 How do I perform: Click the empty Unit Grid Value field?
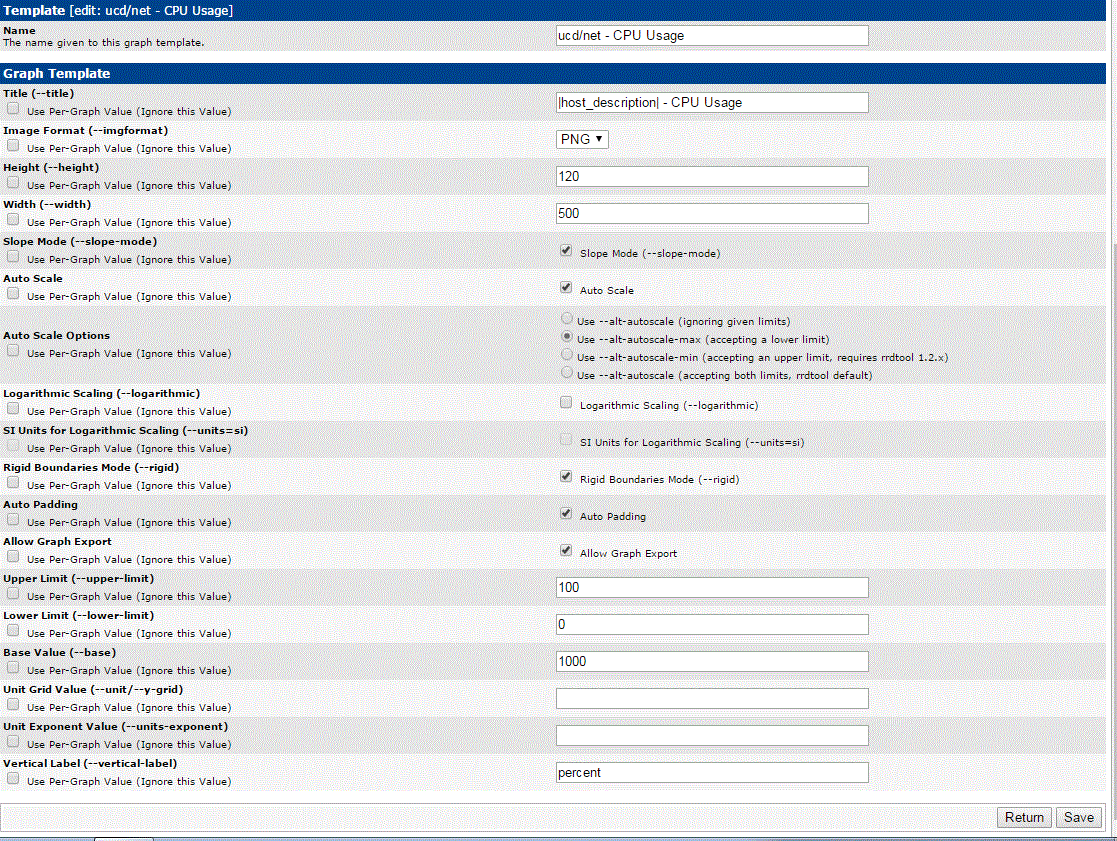tap(712, 699)
